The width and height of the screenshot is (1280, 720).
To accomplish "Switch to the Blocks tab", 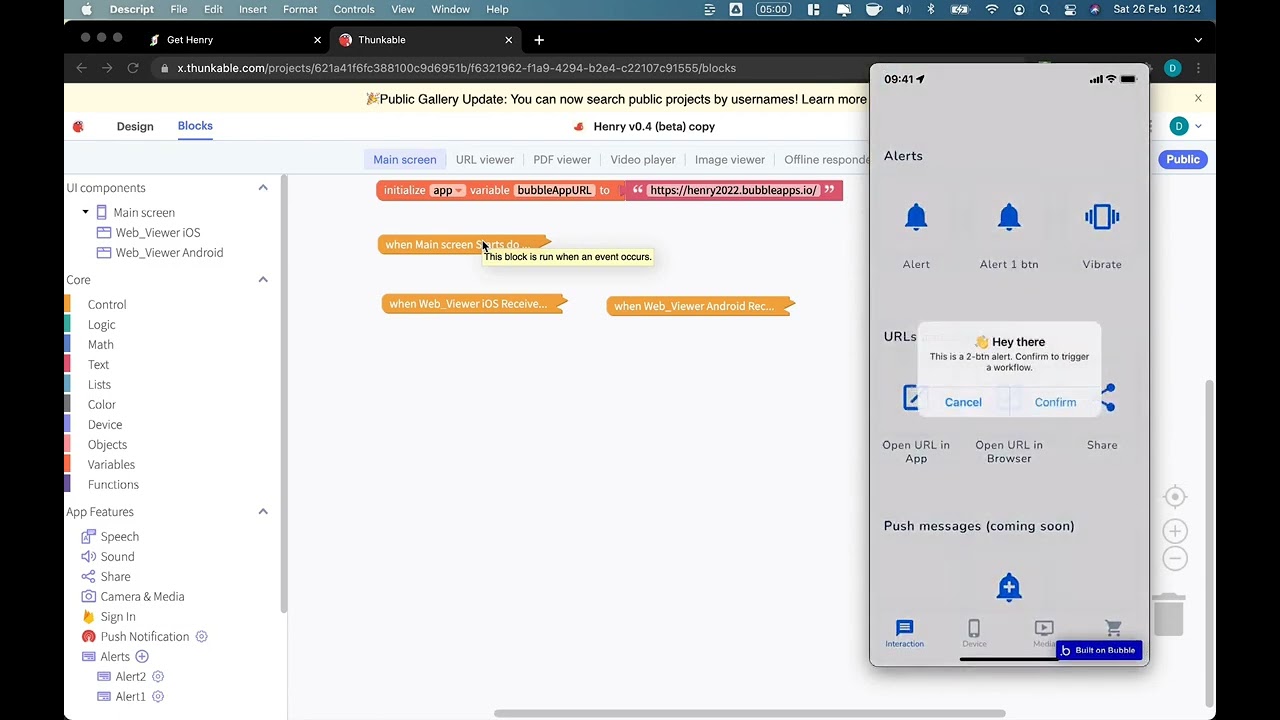I will (x=195, y=126).
